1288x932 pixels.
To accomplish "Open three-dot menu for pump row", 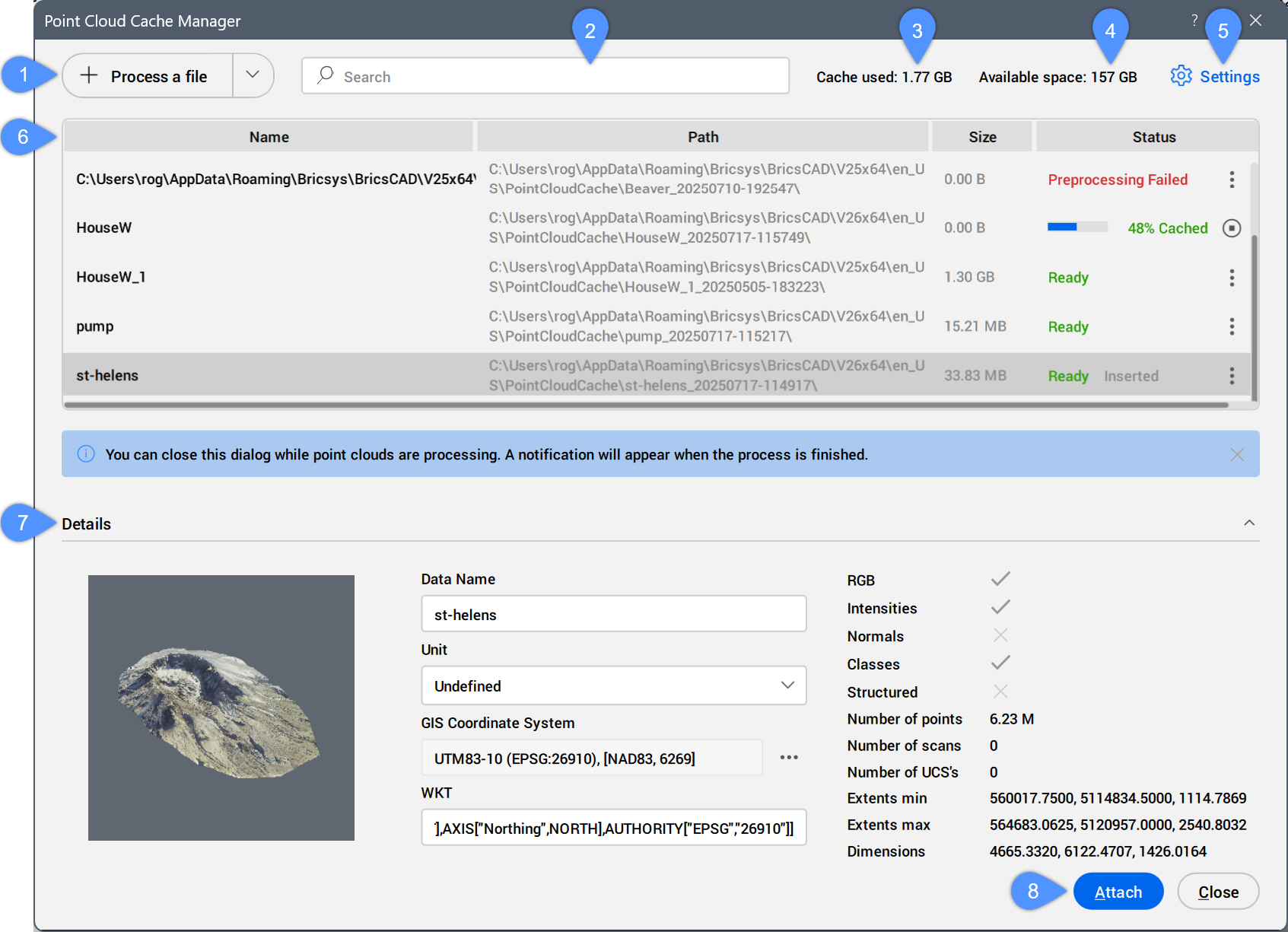I will point(1231,327).
